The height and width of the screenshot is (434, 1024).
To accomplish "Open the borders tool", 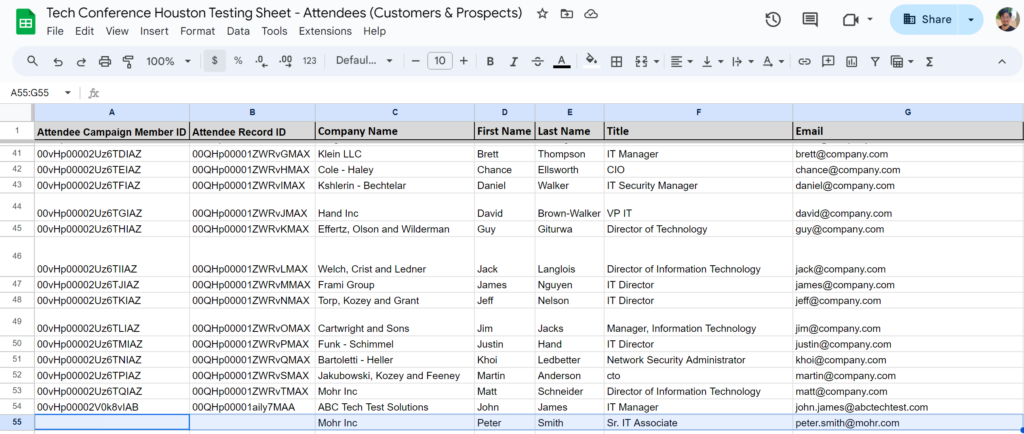I will click(616, 61).
